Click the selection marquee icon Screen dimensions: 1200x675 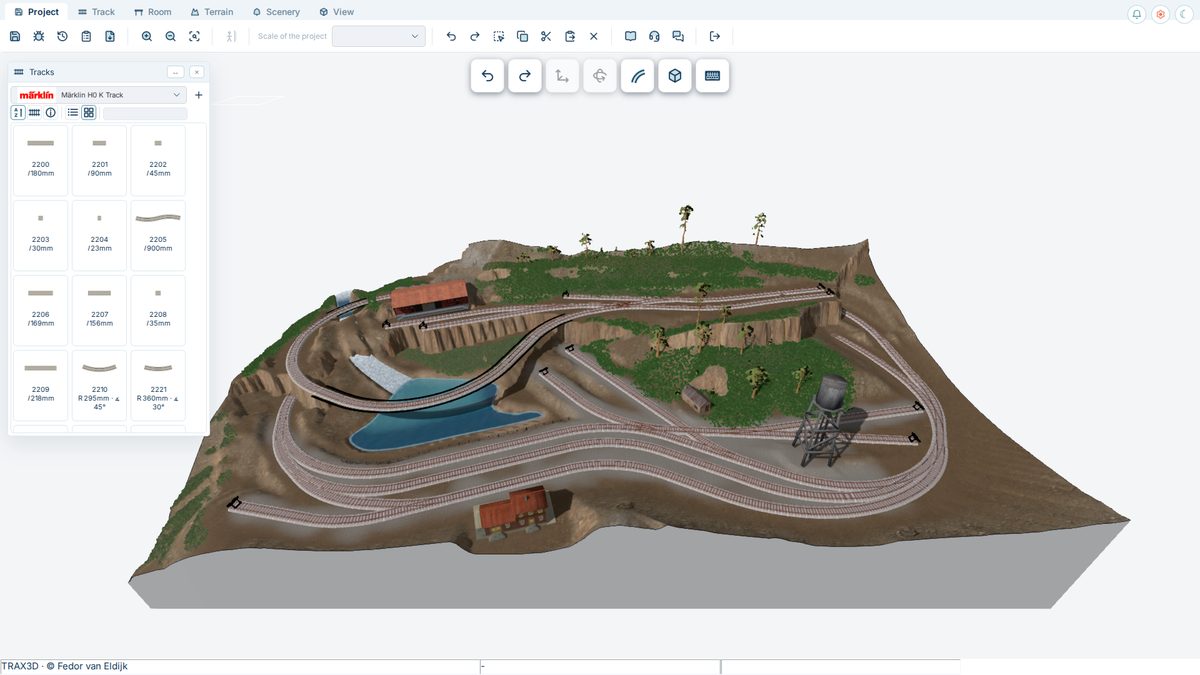499,36
